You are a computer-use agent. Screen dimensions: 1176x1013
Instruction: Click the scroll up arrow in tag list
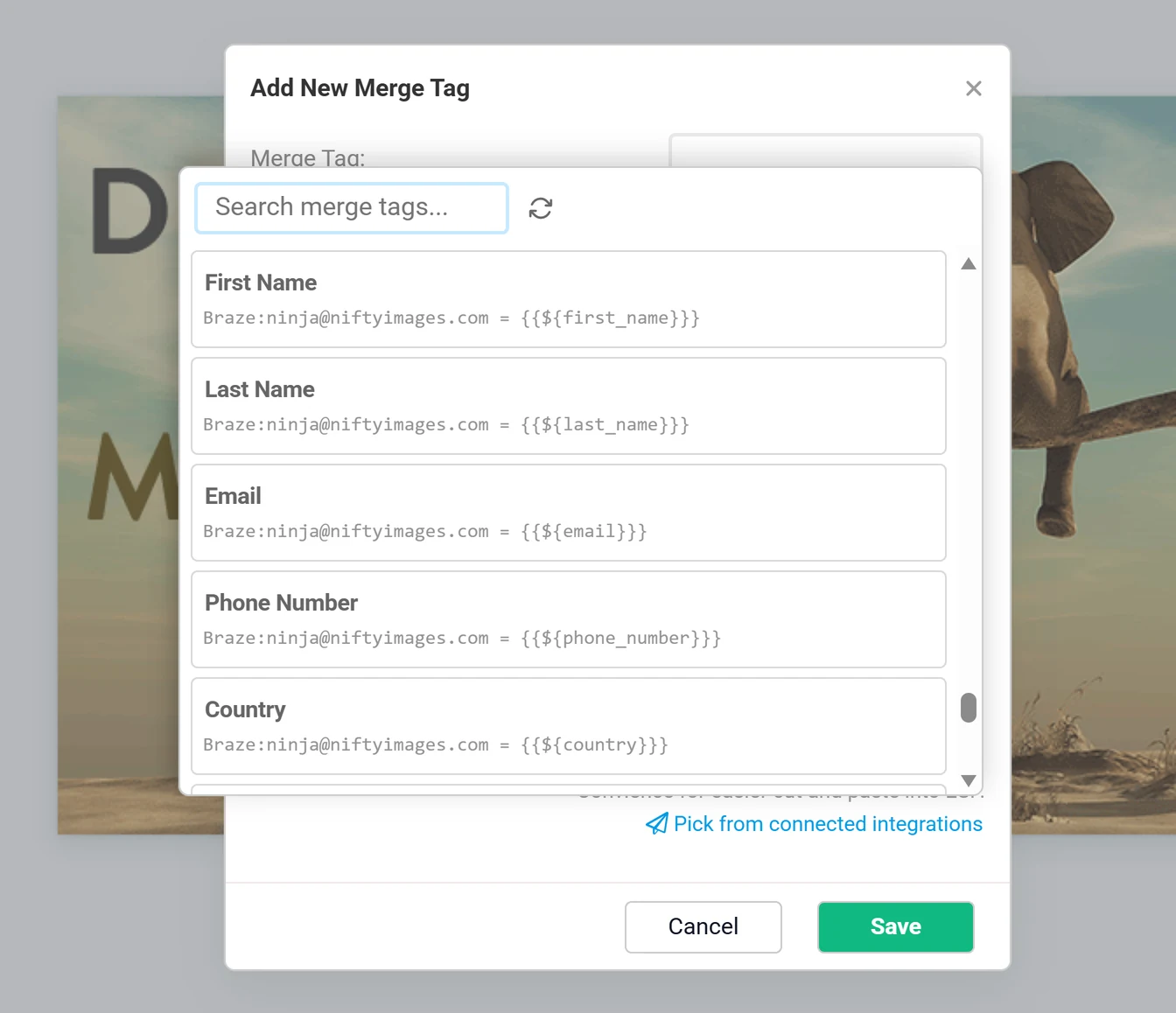[x=968, y=263]
